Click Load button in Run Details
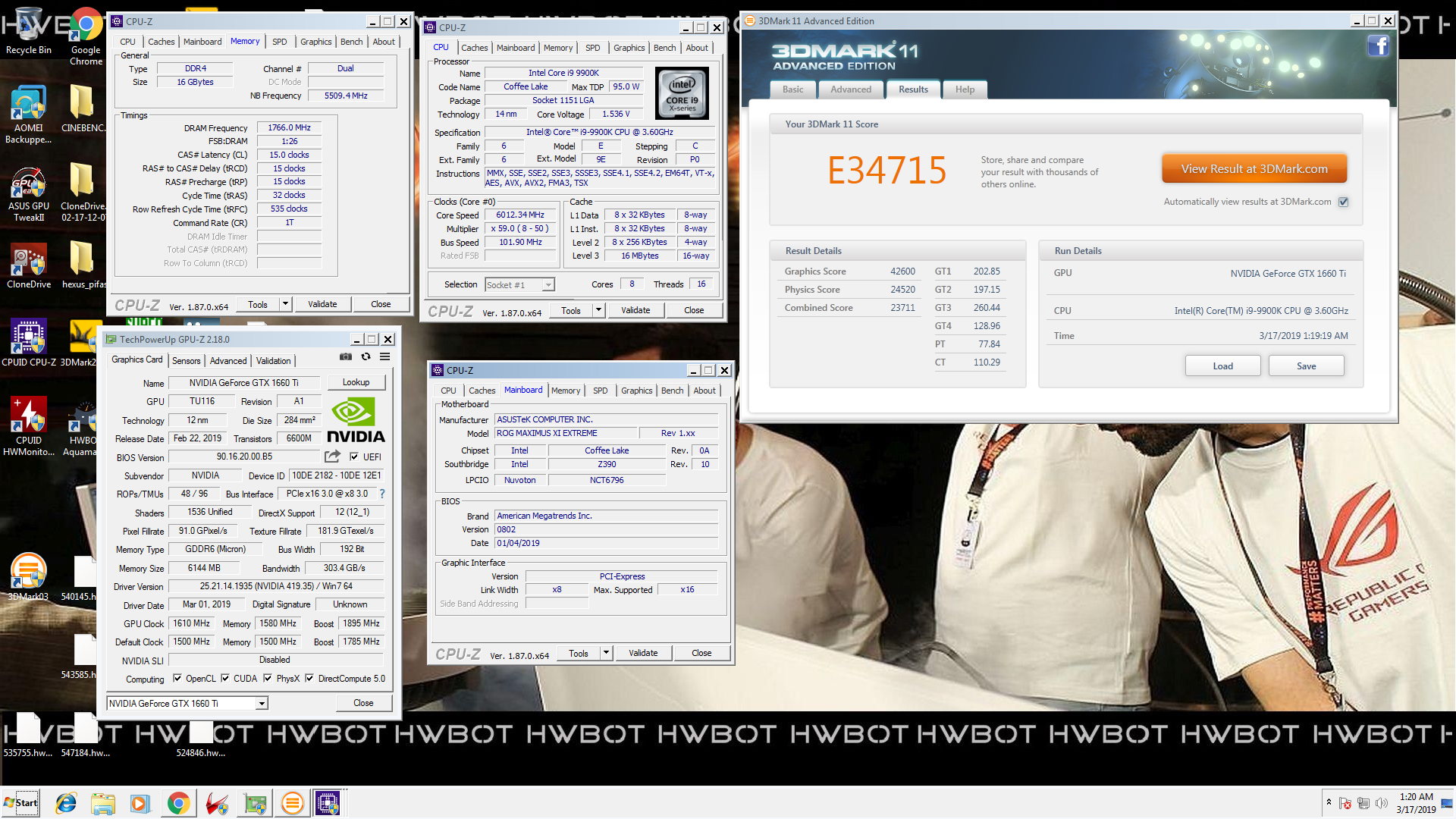 [x=1222, y=366]
